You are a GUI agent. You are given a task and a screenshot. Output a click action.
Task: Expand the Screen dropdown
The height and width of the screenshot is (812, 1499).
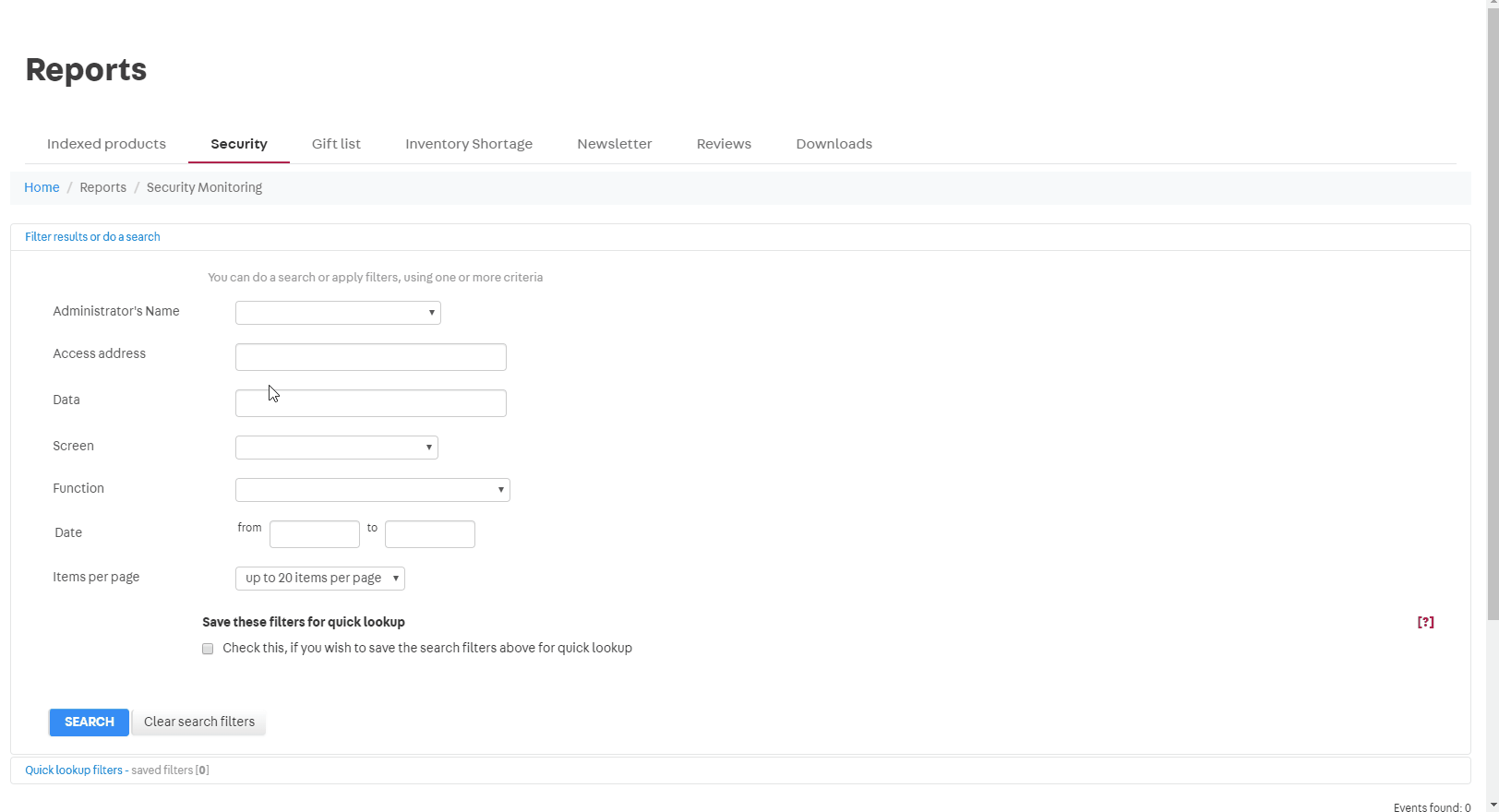[x=336, y=448]
